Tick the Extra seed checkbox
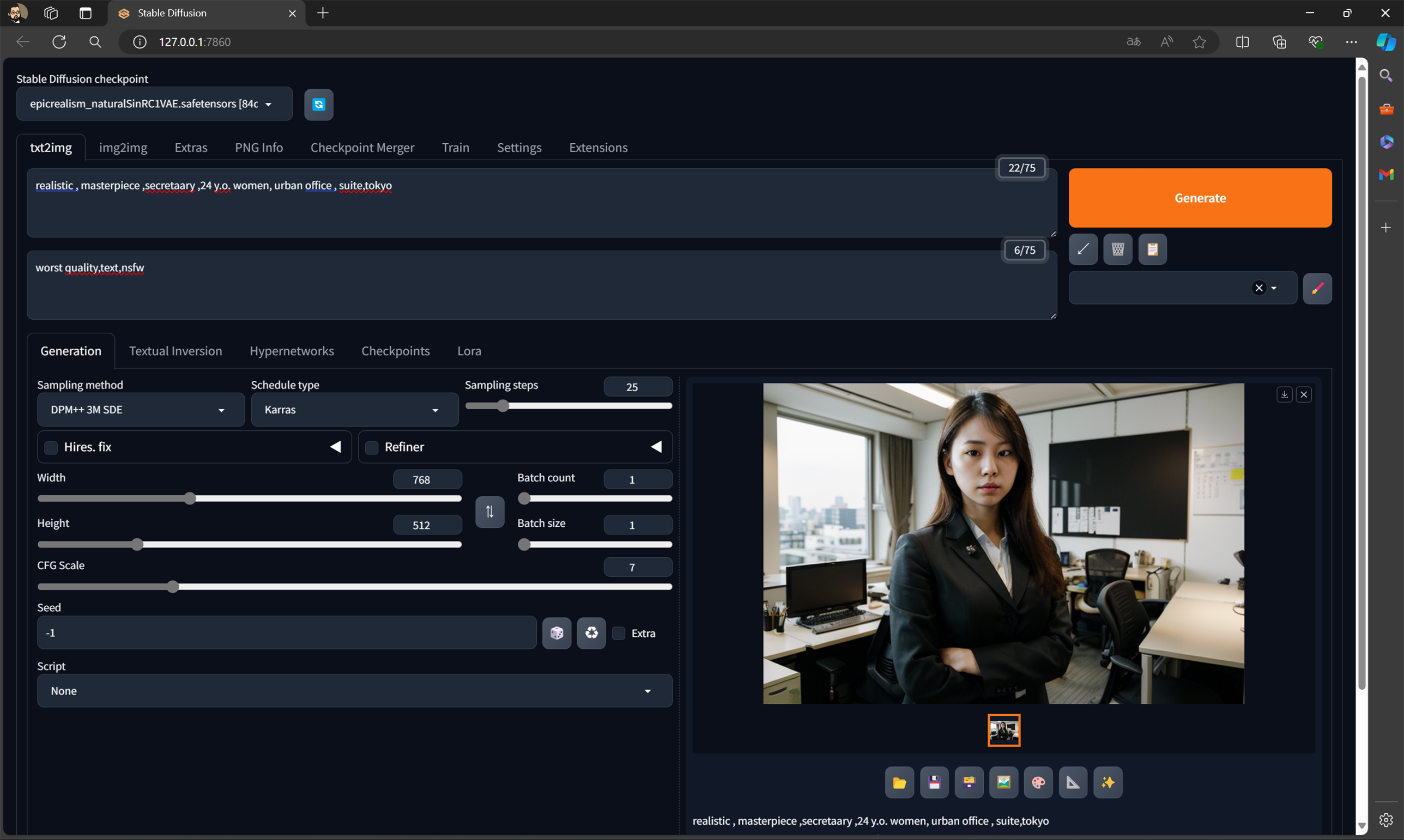The image size is (1404, 840). [x=619, y=633]
